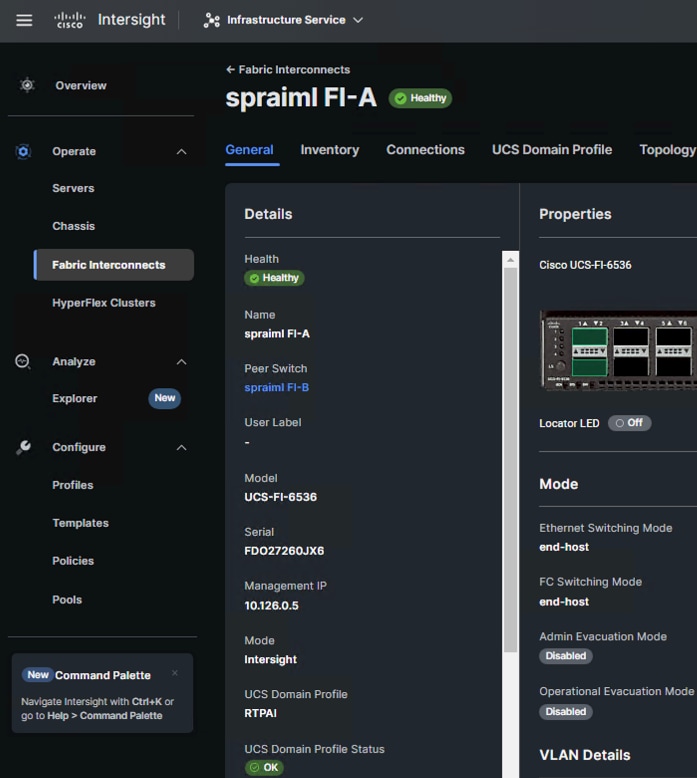Click the Ethernet Switching Mode end-host value
Screen dimensions: 697x778
point(564,547)
